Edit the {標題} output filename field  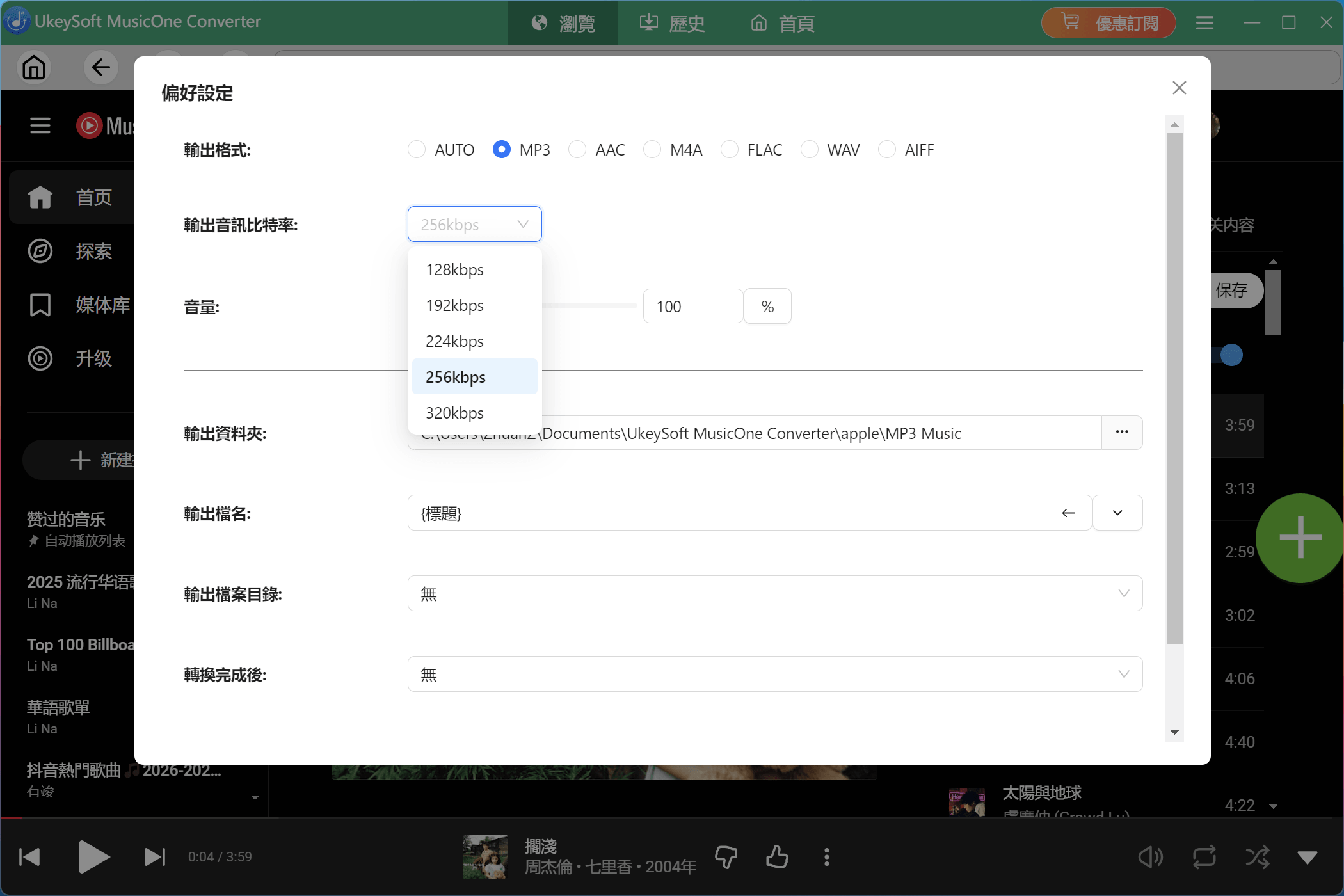pos(704,513)
